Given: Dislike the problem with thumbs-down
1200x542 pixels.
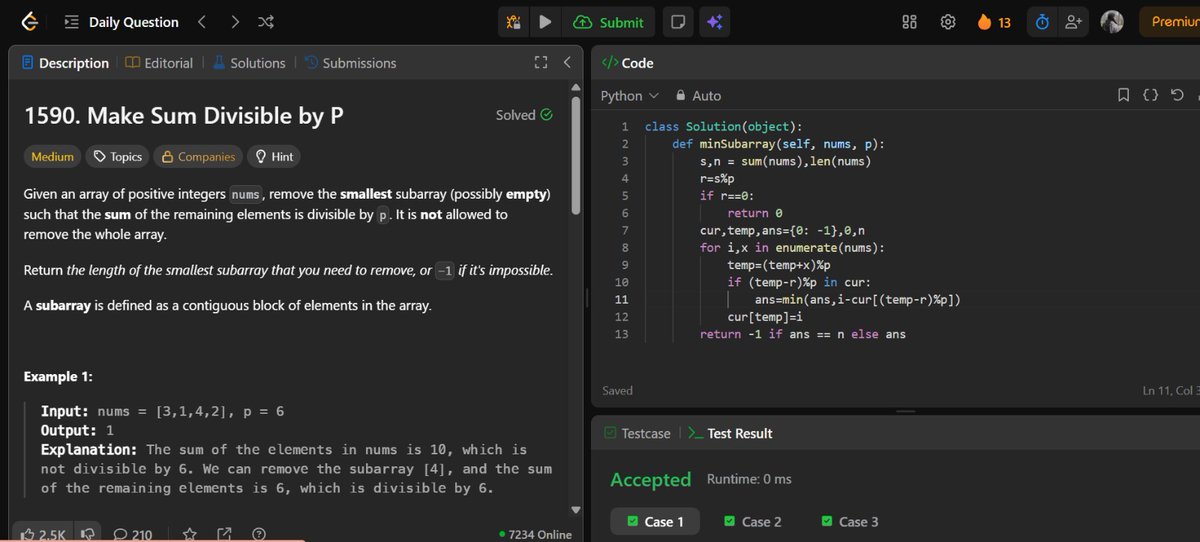Looking at the screenshot, I should 87,534.
